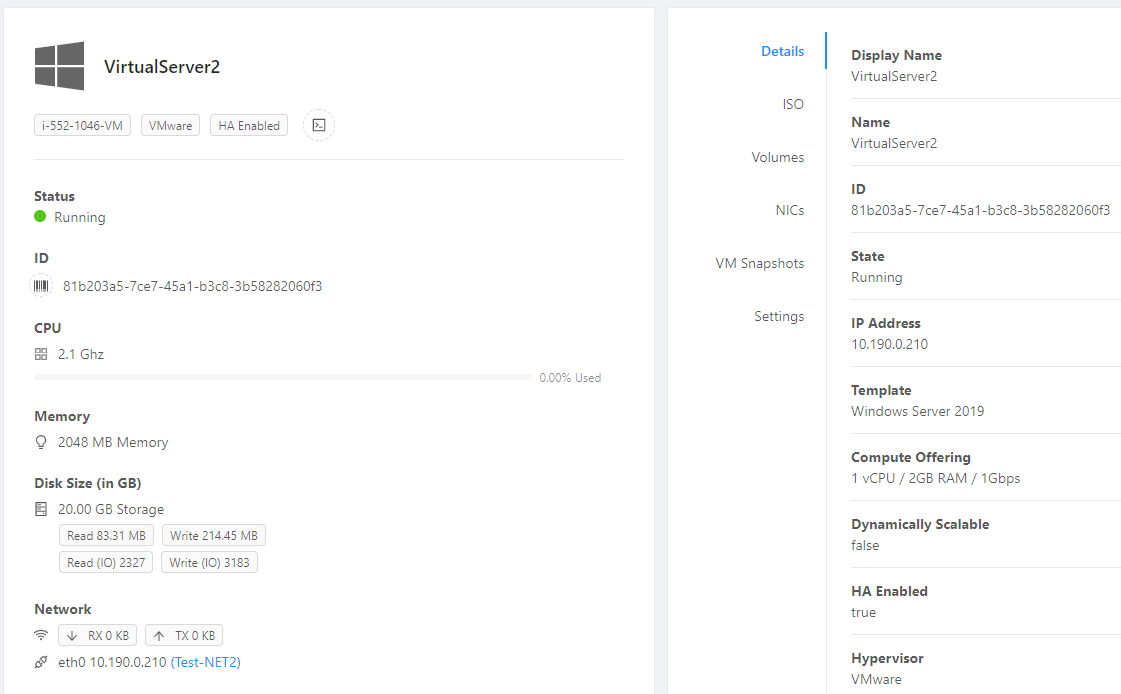The width and height of the screenshot is (1121, 694).
Task: Click the storage icon beside 20.00 GB Storage
Action: [40, 508]
